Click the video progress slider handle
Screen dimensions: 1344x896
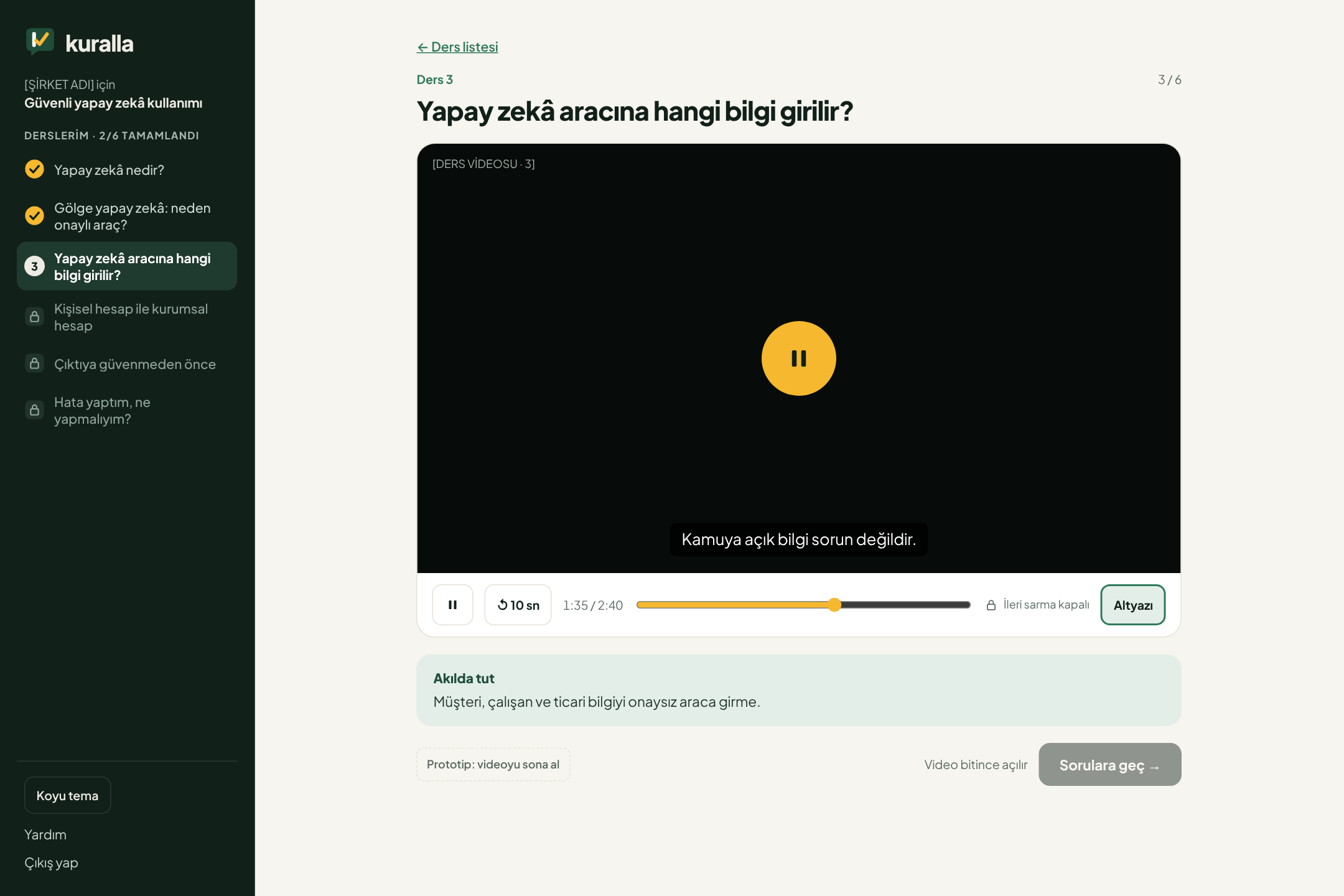[834, 605]
